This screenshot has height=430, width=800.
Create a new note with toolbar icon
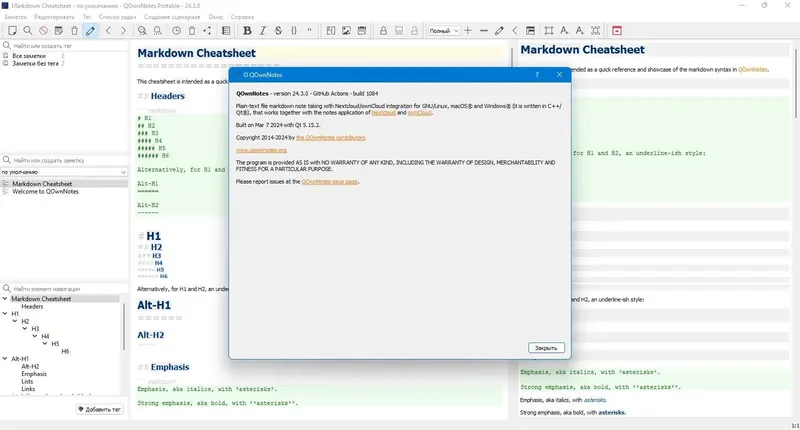point(12,31)
